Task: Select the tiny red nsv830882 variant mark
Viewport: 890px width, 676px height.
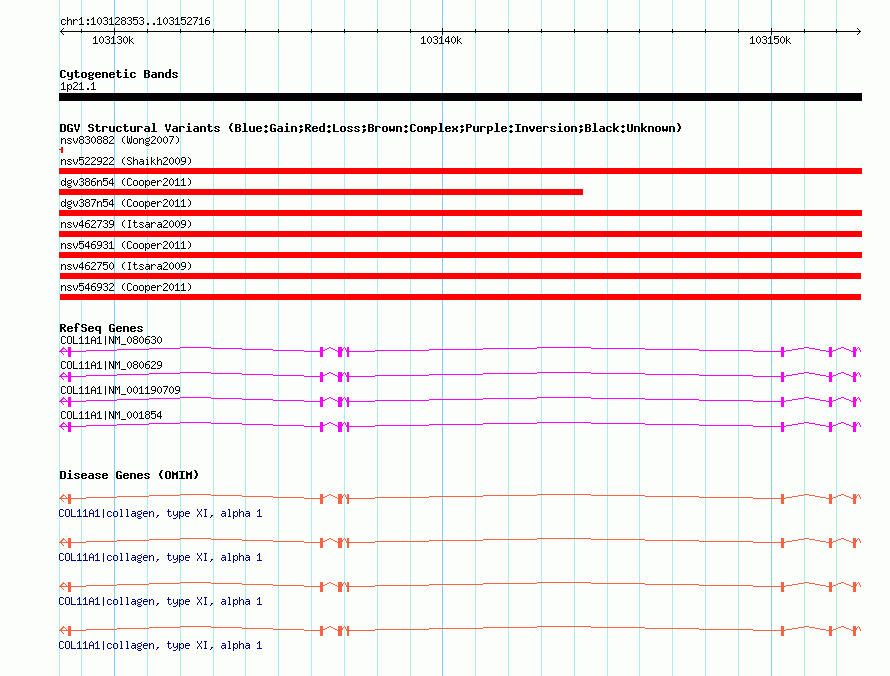Action: click(x=61, y=150)
